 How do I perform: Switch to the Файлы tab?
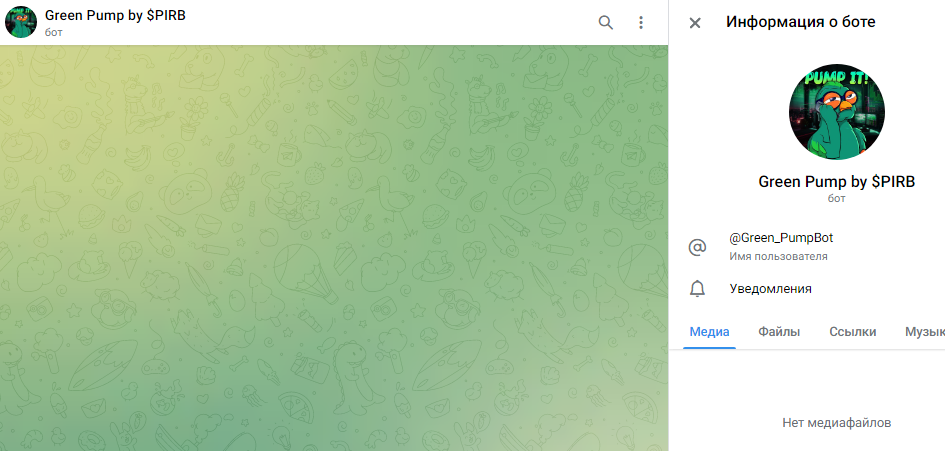tap(779, 332)
